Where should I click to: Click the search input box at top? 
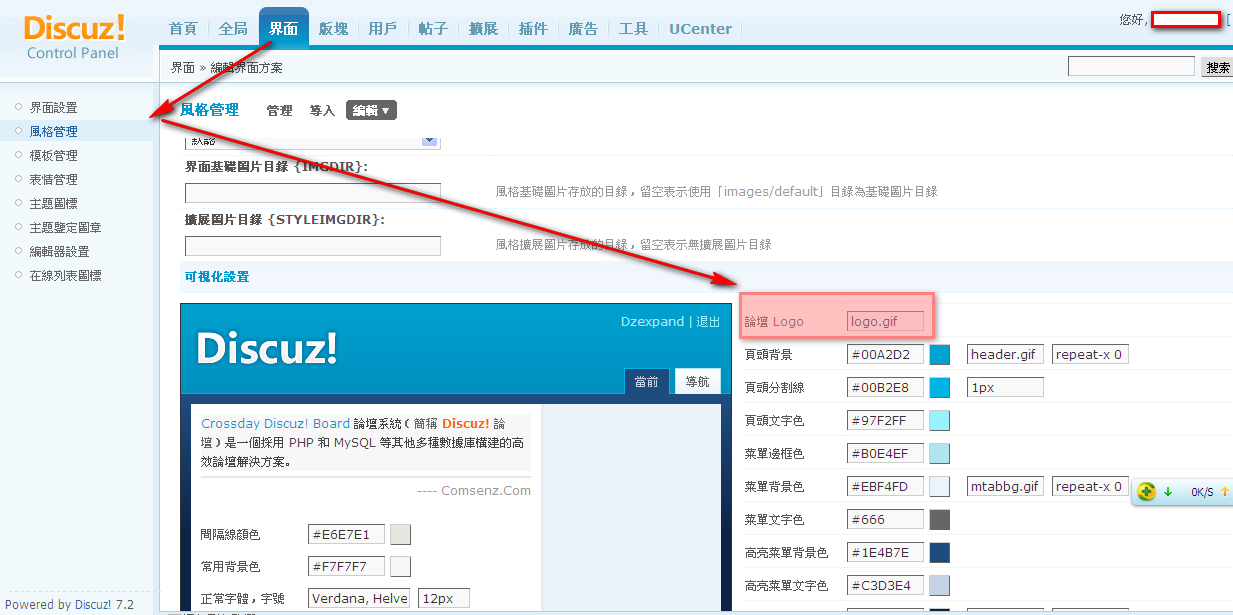click(x=1131, y=67)
